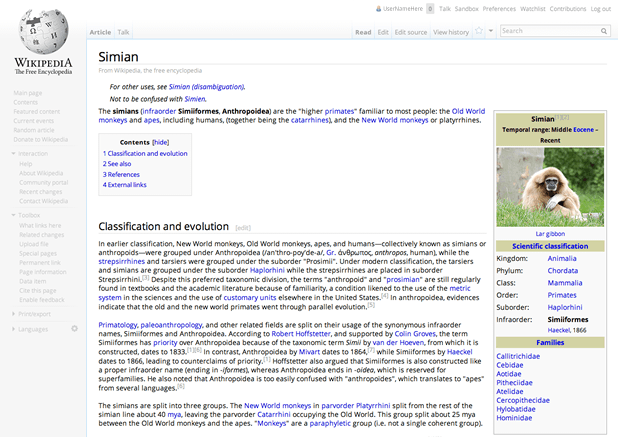Viewport: 618px width, 437px height.
Task: Open the Animalia kingdom link
Action: click(562, 258)
